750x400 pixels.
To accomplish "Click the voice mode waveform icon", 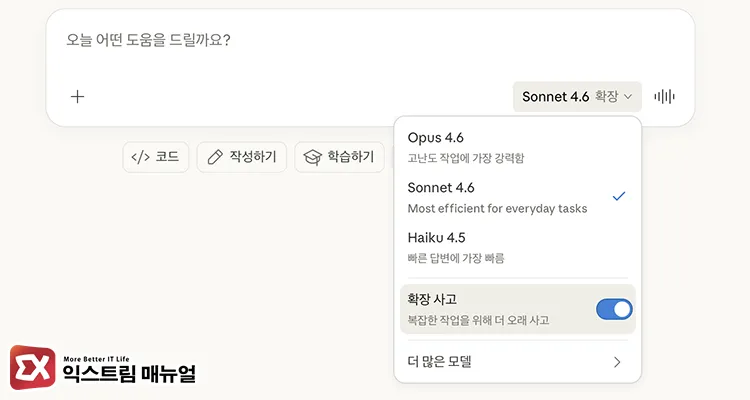I will (664, 97).
